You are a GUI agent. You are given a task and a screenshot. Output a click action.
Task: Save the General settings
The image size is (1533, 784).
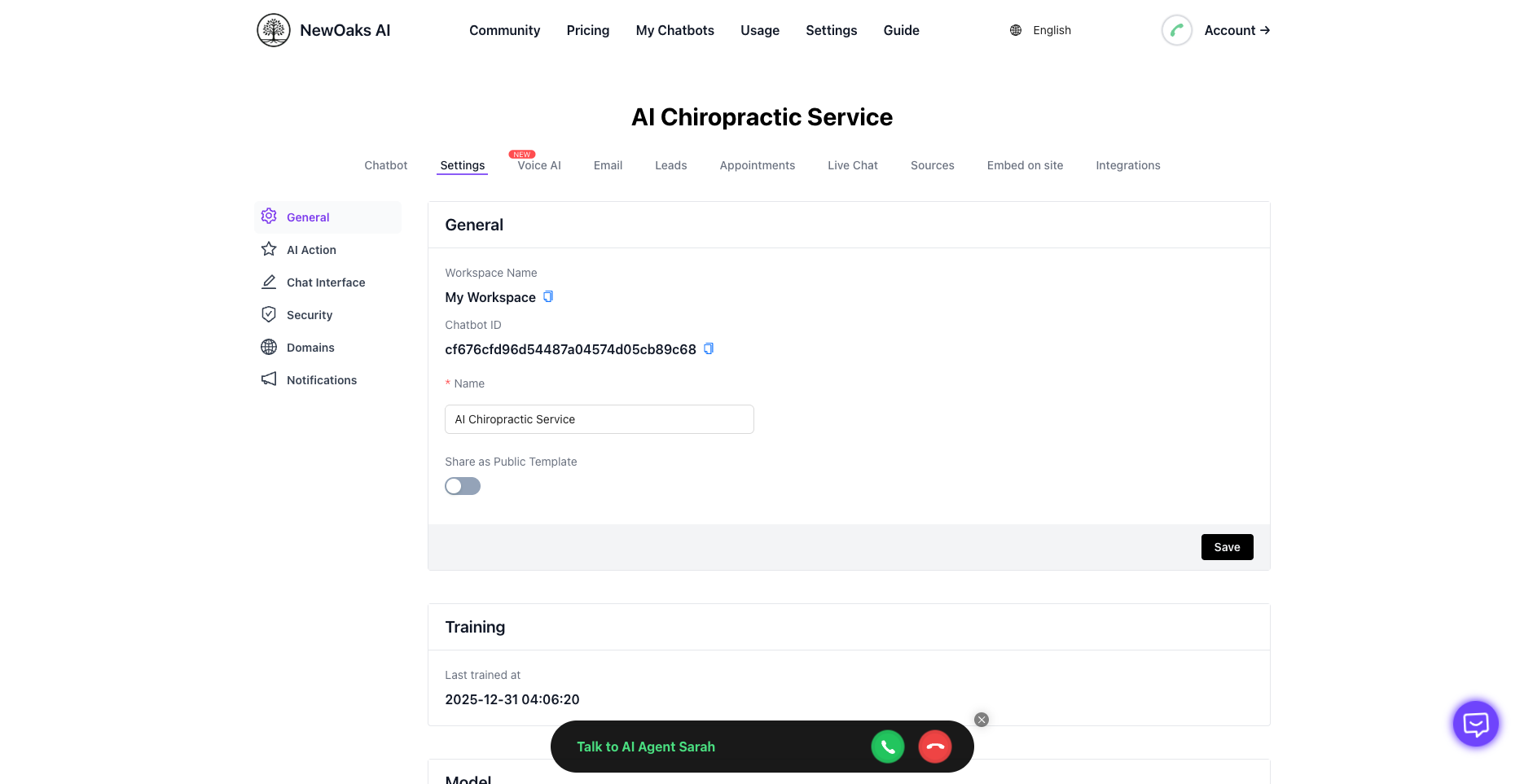click(x=1227, y=546)
